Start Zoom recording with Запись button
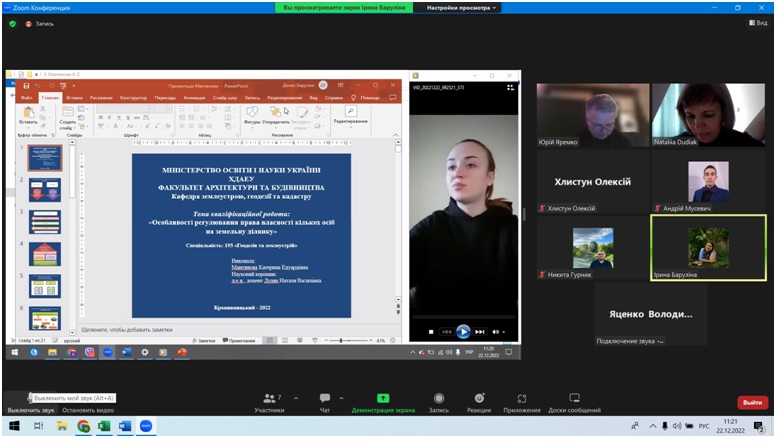 pyautogui.click(x=439, y=403)
